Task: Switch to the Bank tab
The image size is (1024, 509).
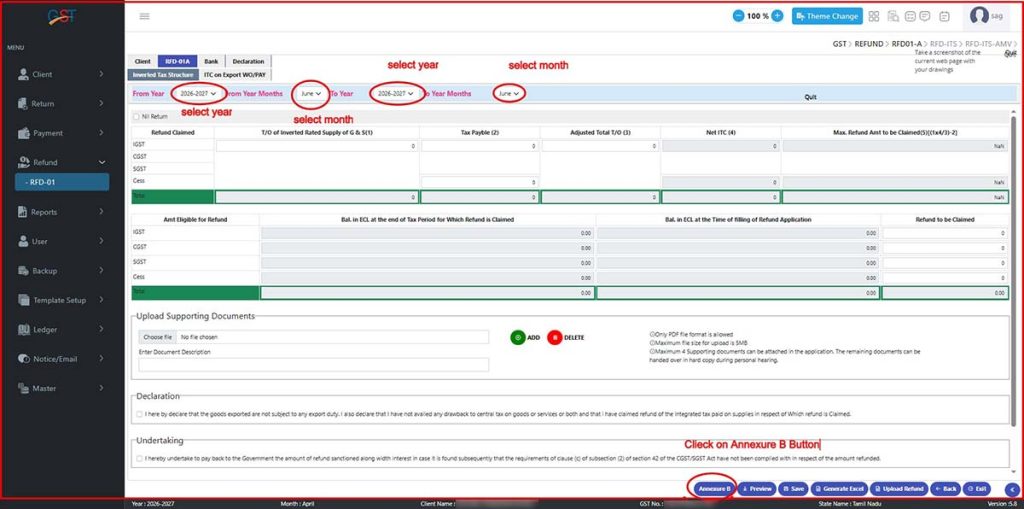Action: coord(211,61)
